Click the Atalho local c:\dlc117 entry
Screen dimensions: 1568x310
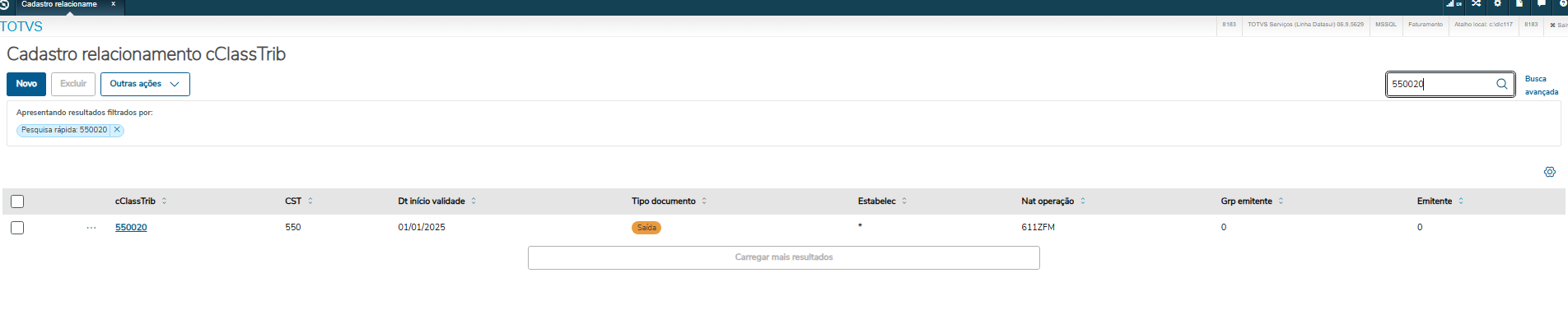click(1483, 25)
